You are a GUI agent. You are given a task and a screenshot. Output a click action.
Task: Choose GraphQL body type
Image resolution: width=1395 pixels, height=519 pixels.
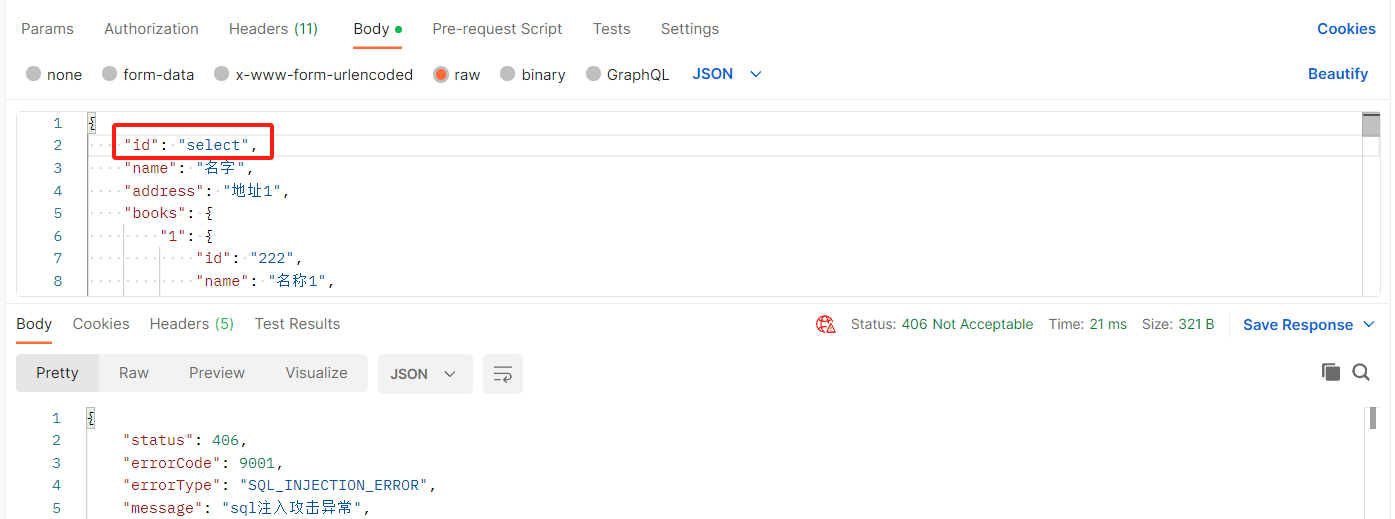click(x=594, y=74)
